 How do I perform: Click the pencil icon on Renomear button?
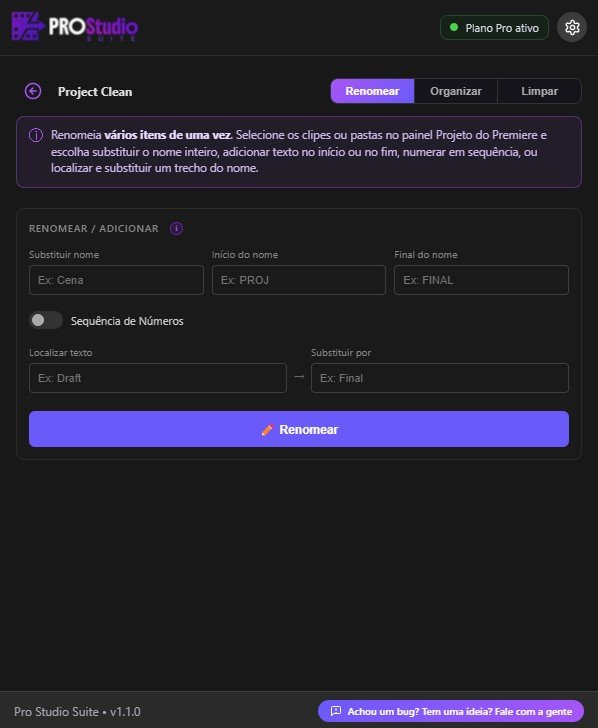click(267, 430)
